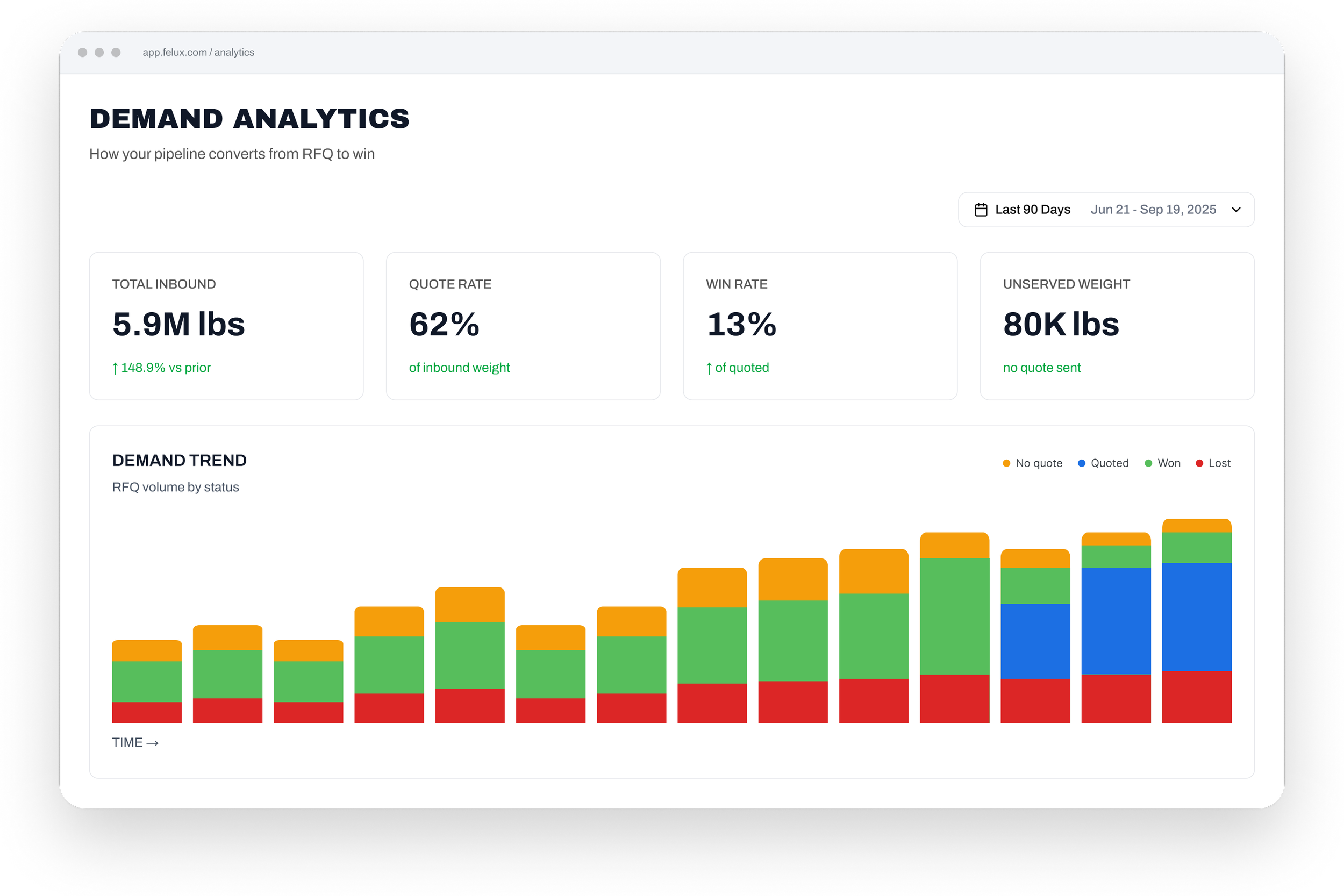Click the blue Quoted legend dot

coord(1082,463)
